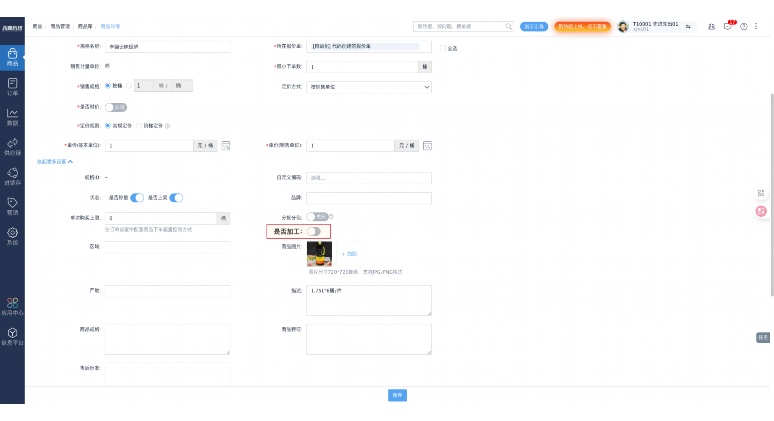
Task: Focus the minimum order quantity input
Action: coord(362,67)
